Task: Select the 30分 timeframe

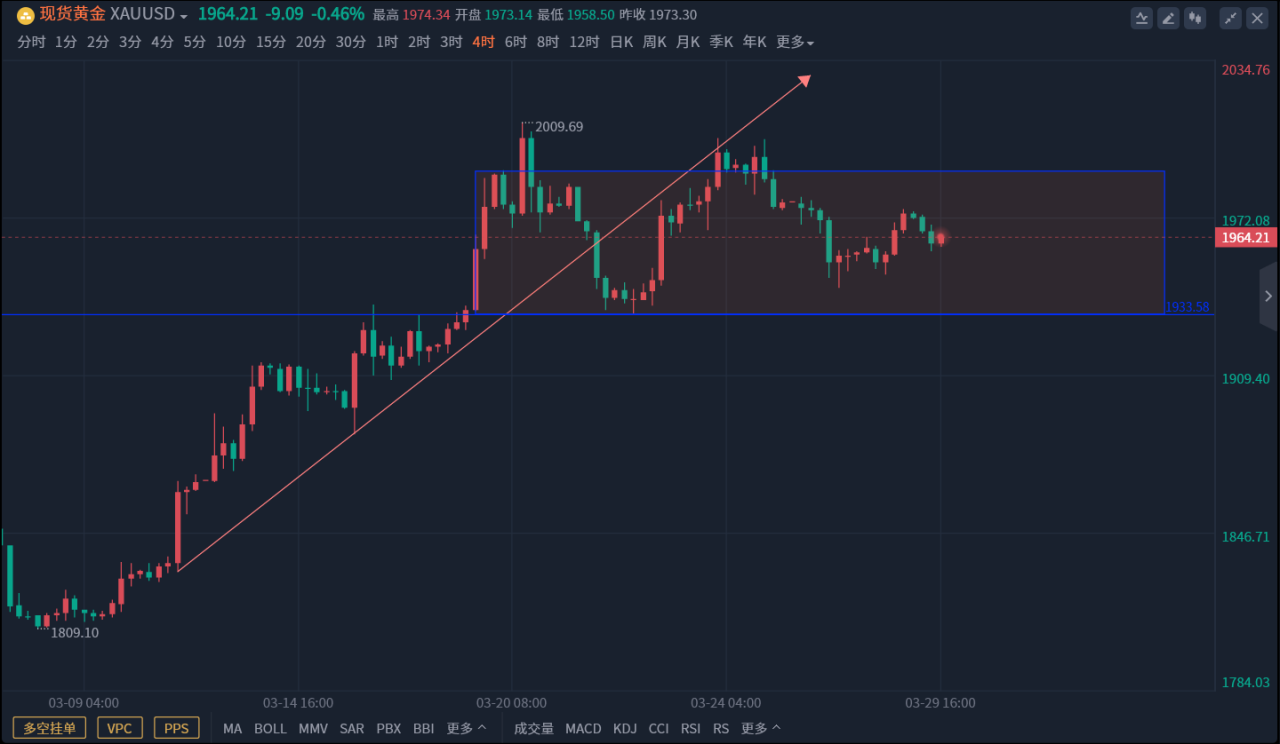Action: click(351, 42)
